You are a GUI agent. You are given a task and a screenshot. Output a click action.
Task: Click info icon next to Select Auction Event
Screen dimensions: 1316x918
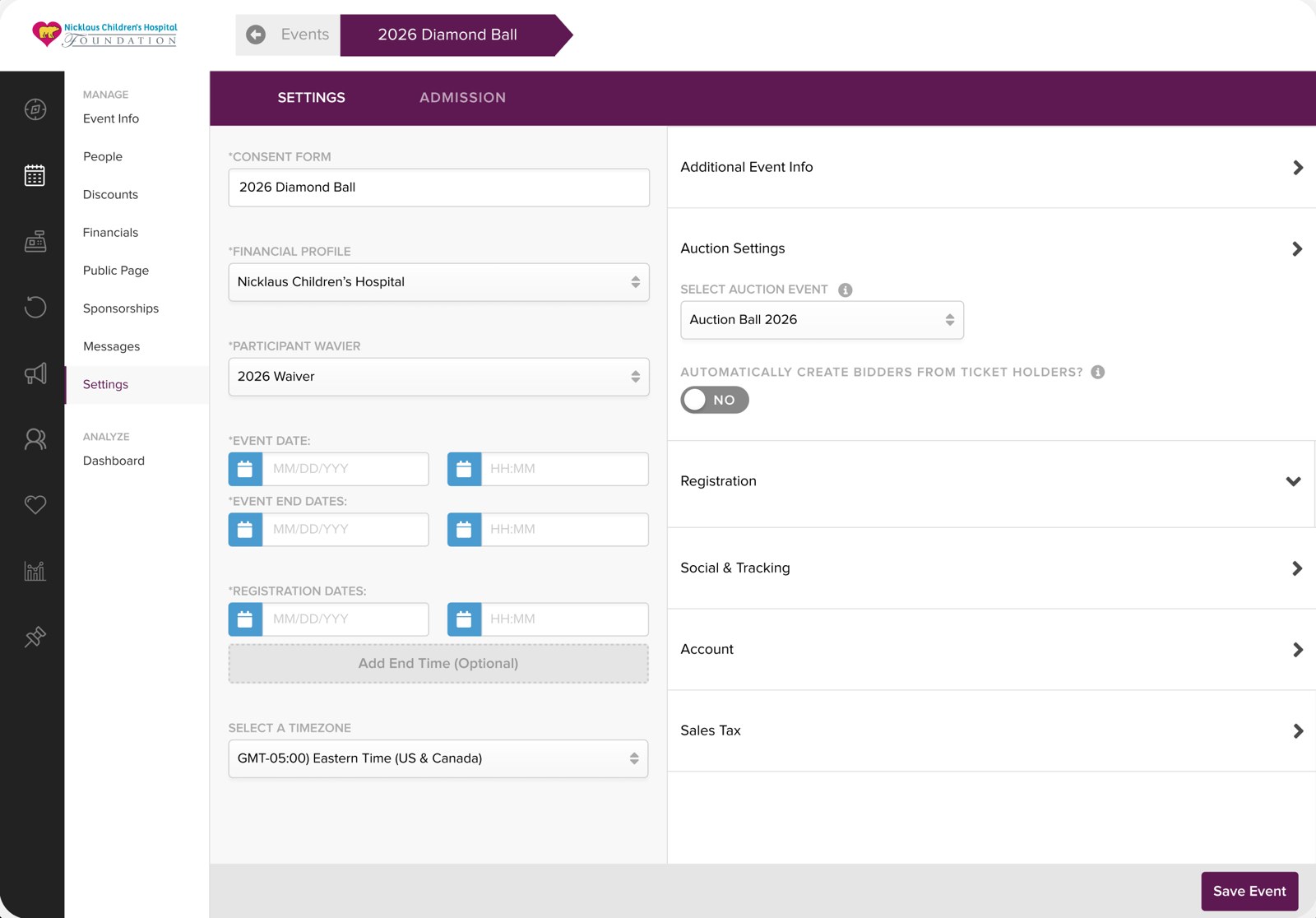846,290
